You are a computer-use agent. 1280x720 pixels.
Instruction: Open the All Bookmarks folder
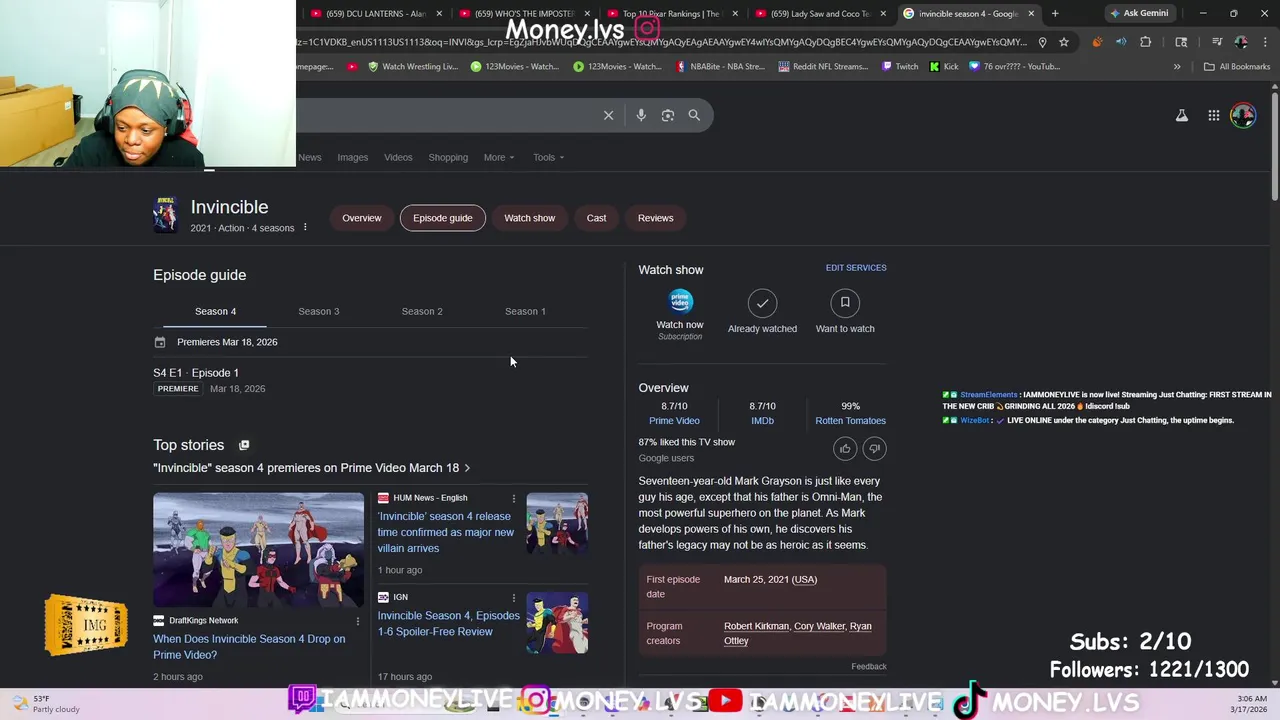coord(1237,66)
